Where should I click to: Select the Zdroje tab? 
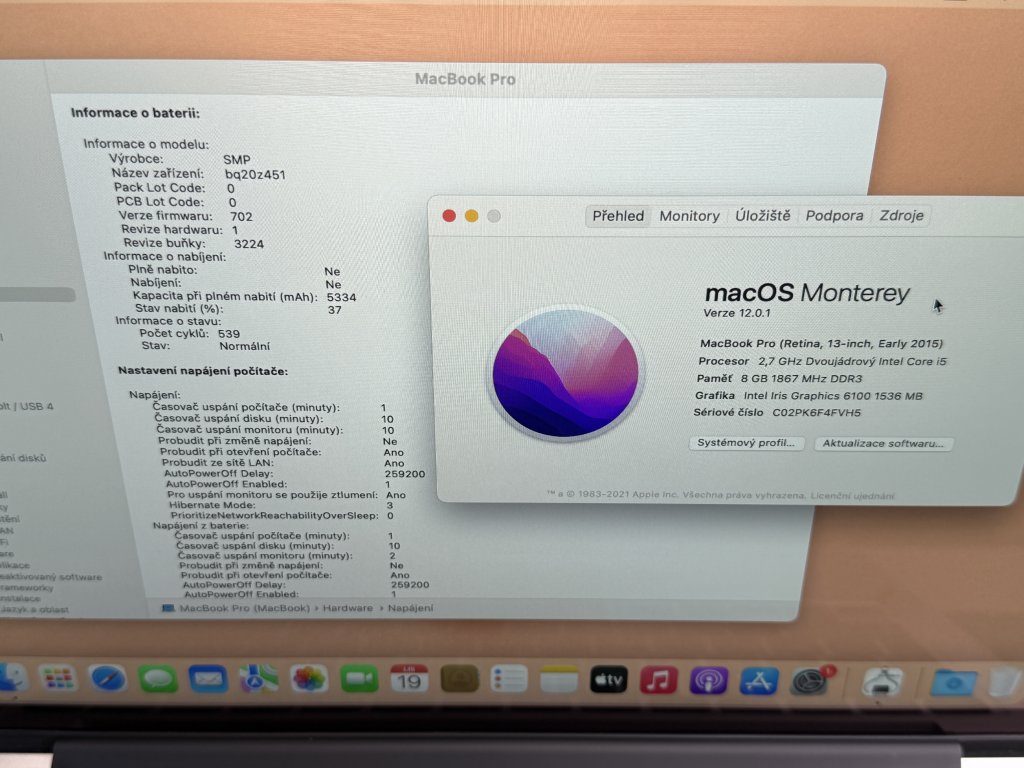pyautogui.click(x=902, y=216)
